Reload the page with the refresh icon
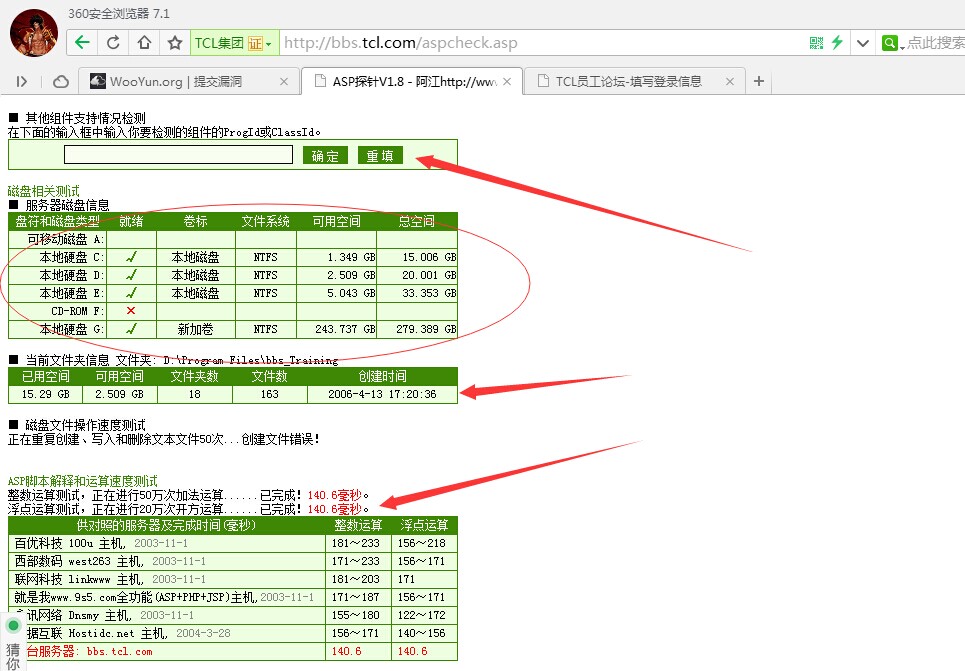This screenshot has height=671, width=965. [113, 42]
